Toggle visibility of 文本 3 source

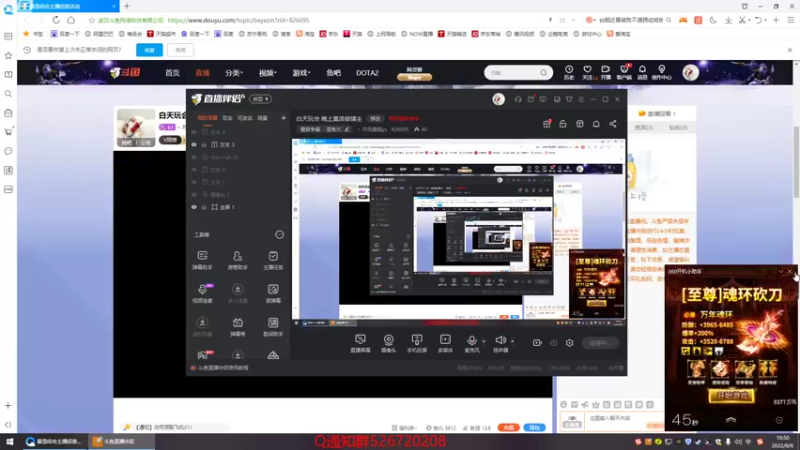[194, 145]
